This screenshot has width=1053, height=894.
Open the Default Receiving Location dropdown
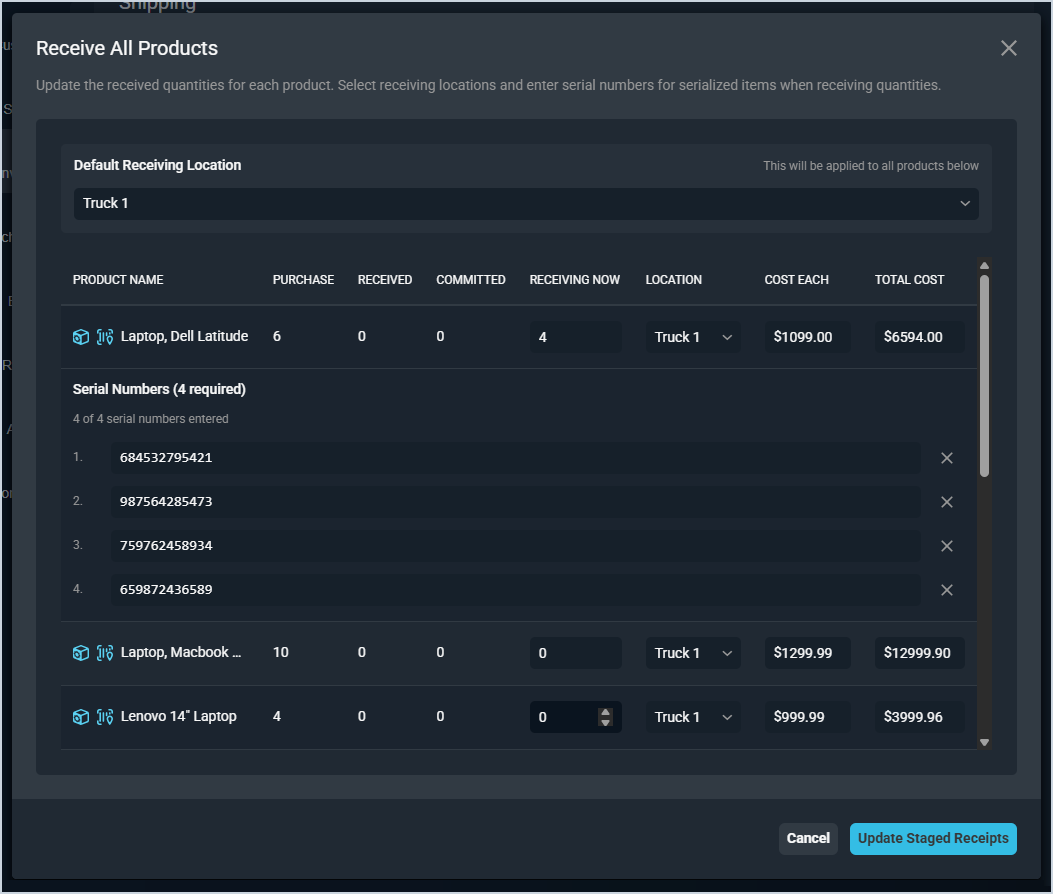tap(526, 204)
